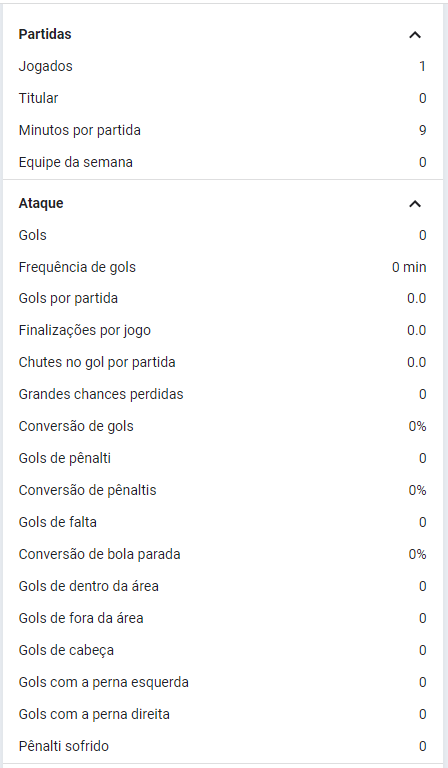This screenshot has height=768, width=448.
Task: Select the Jogados stat row
Action: coord(222,66)
